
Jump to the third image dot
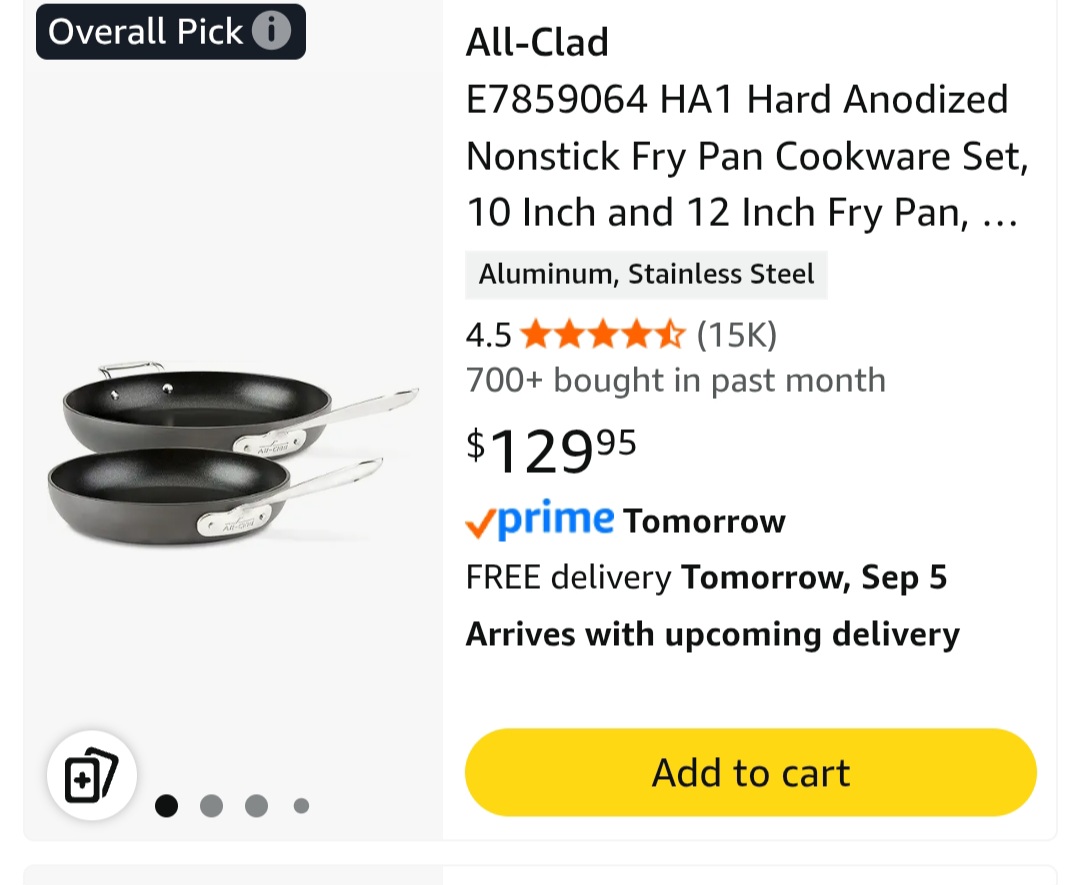point(256,805)
